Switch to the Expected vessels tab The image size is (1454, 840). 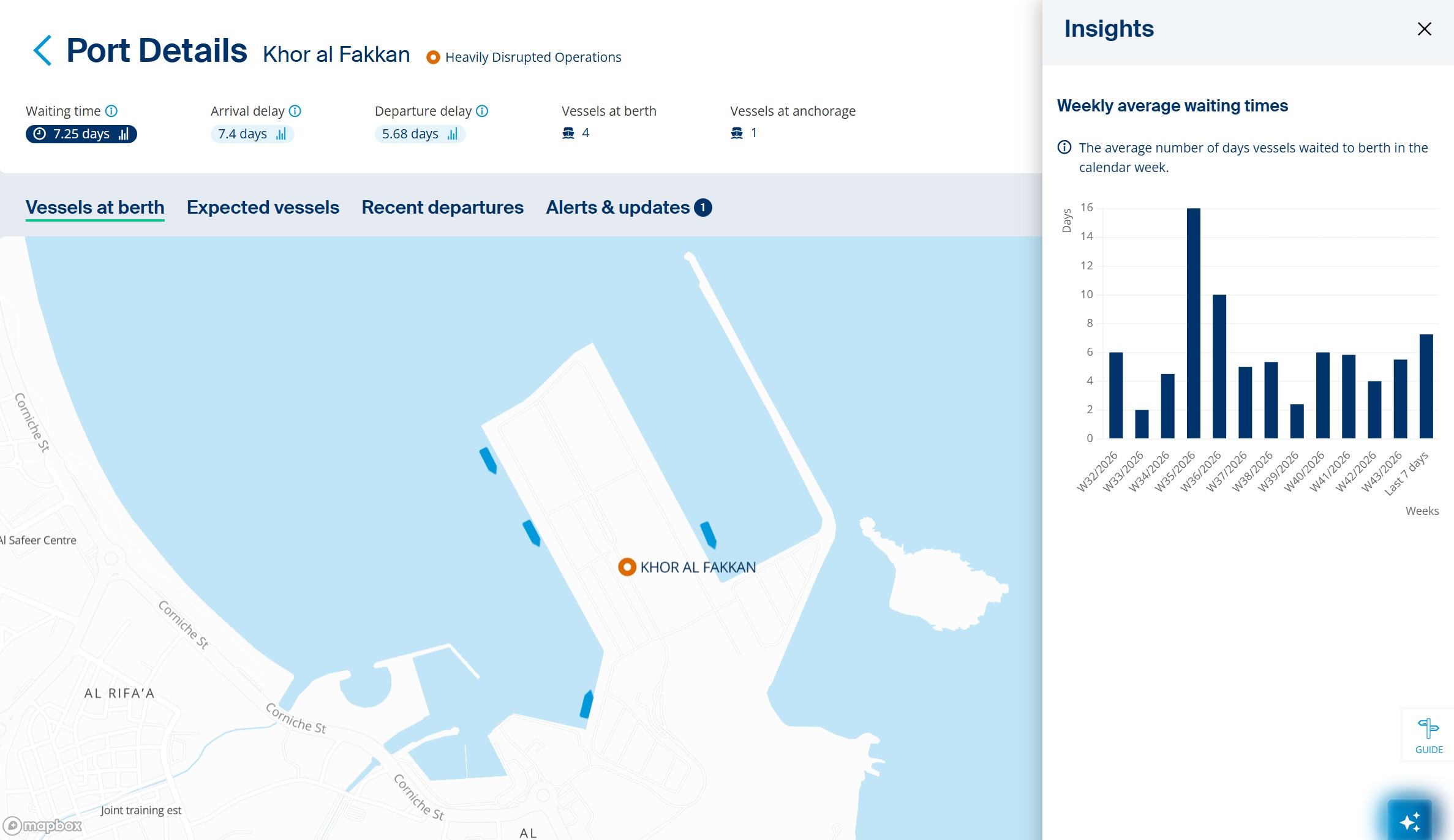(263, 208)
